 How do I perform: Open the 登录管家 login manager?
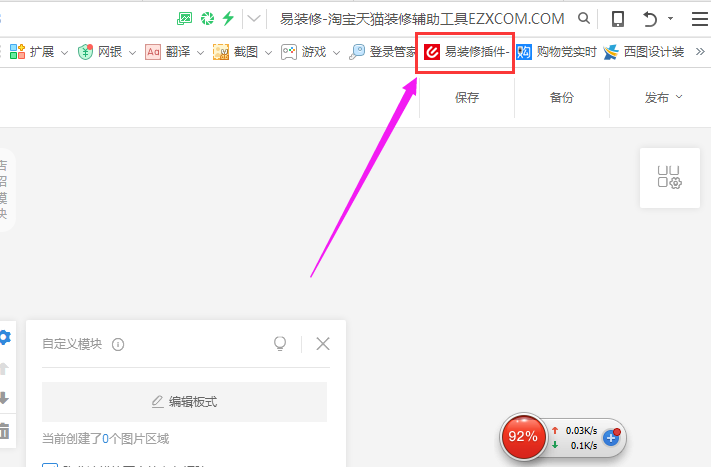click(382, 52)
